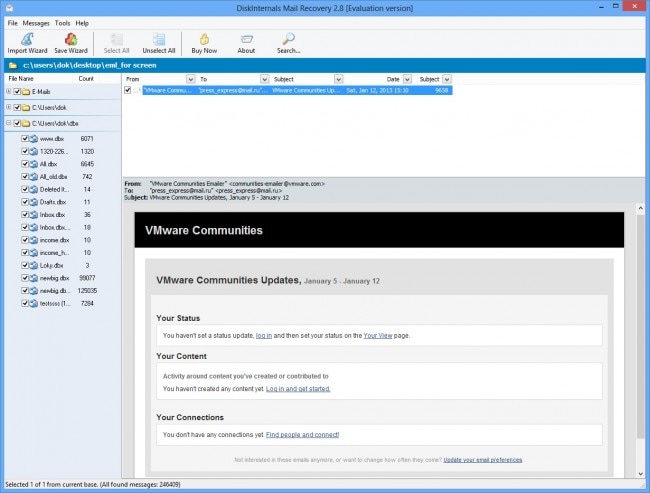650x493 pixels.
Task: Select the VMware Communities message row
Action: click(x=297, y=90)
